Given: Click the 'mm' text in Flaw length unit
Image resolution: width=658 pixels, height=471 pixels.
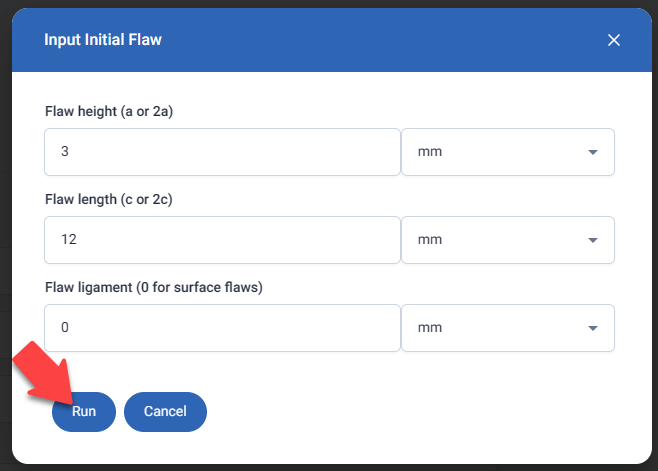Looking at the screenshot, I should 430,240.
